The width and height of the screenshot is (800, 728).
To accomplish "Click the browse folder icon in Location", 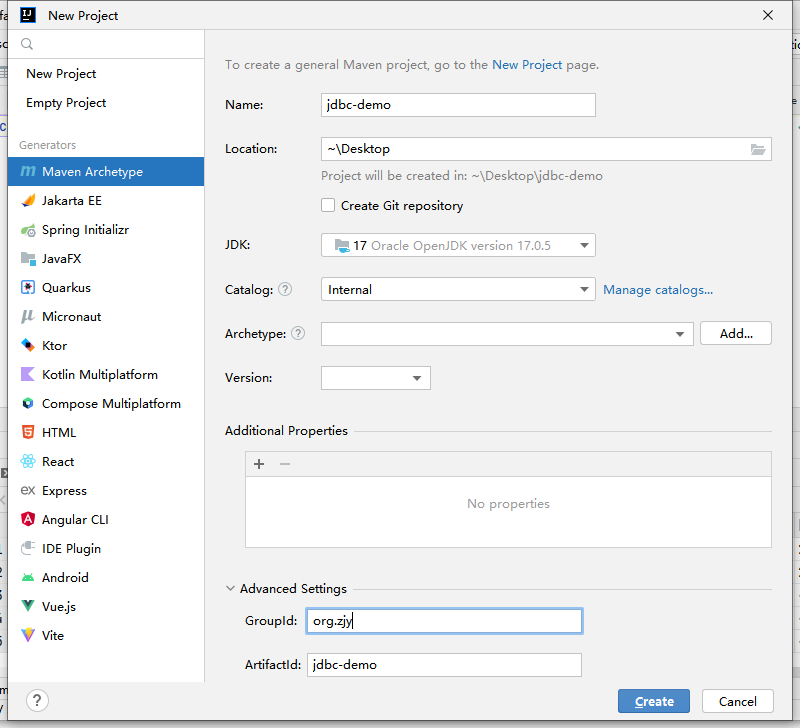I will pyautogui.click(x=758, y=149).
